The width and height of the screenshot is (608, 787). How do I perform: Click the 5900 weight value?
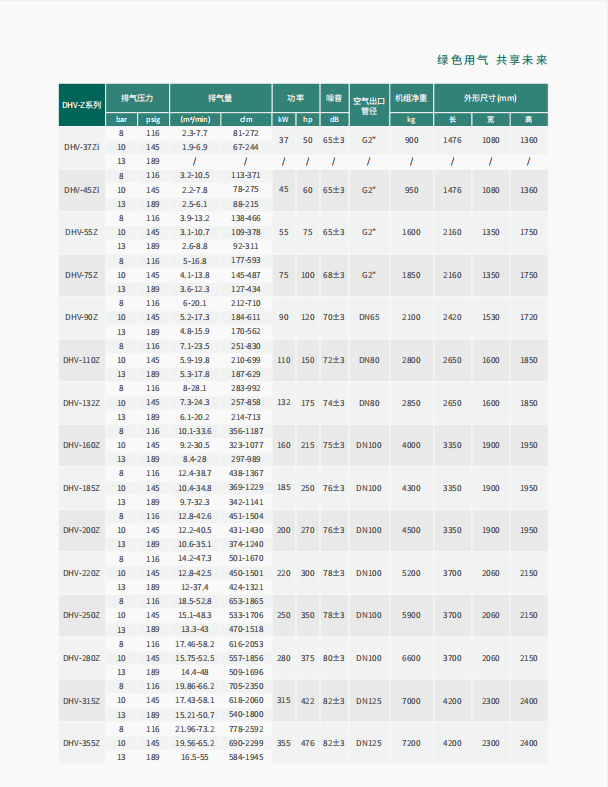pyautogui.click(x=411, y=615)
